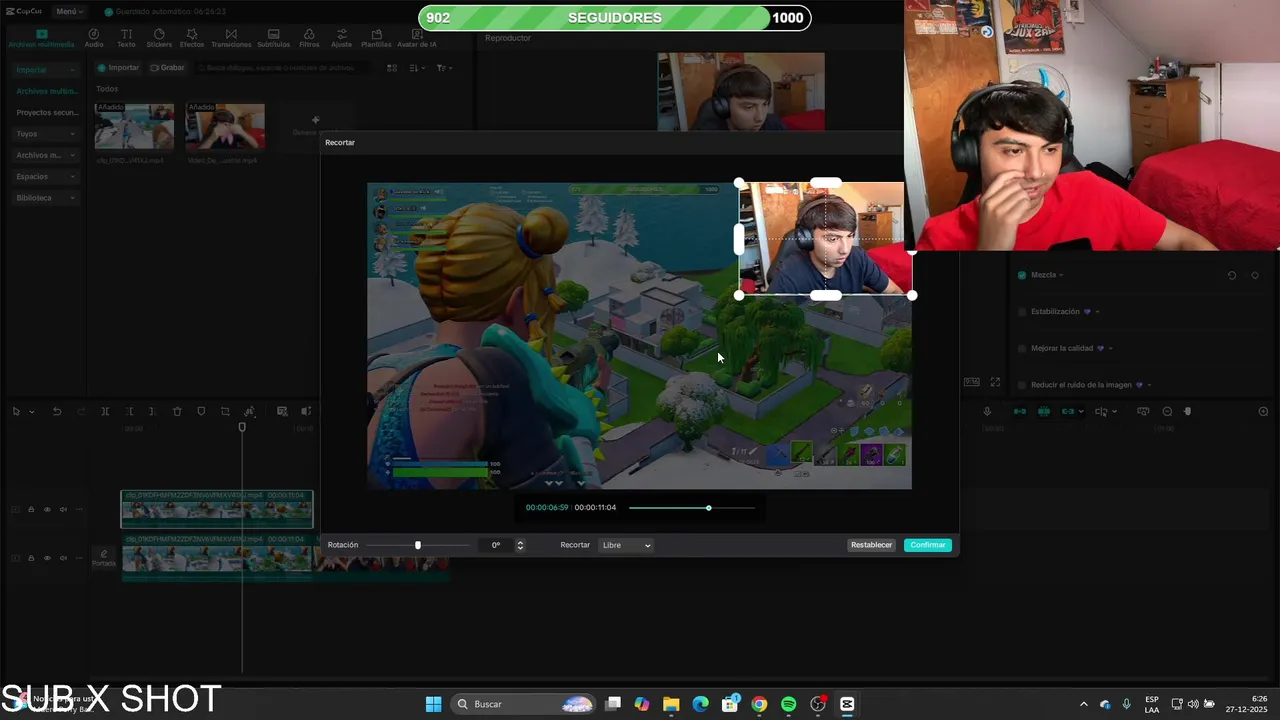Click the Rotación slider handle
The height and width of the screenshot is (720, 1280).
tap(418, 545)
